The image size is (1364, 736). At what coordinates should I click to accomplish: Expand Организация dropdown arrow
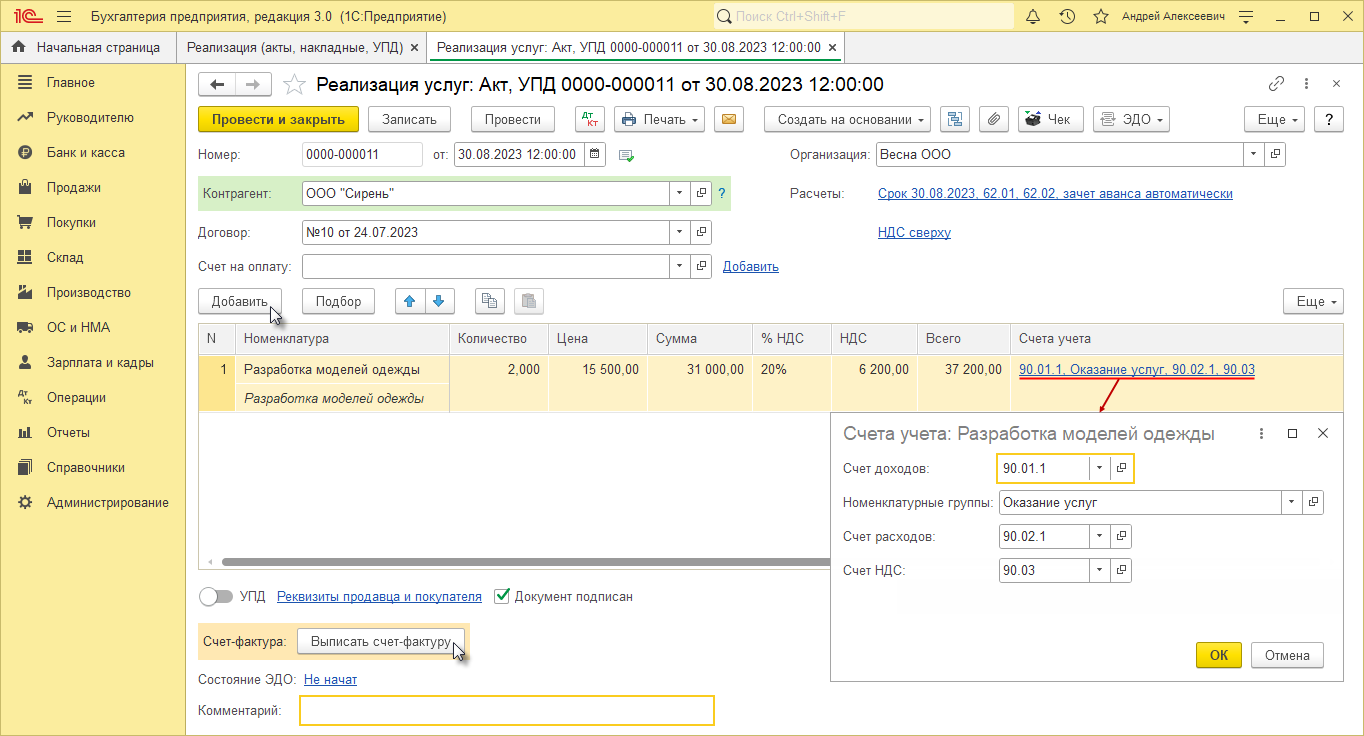[1254, 155]
